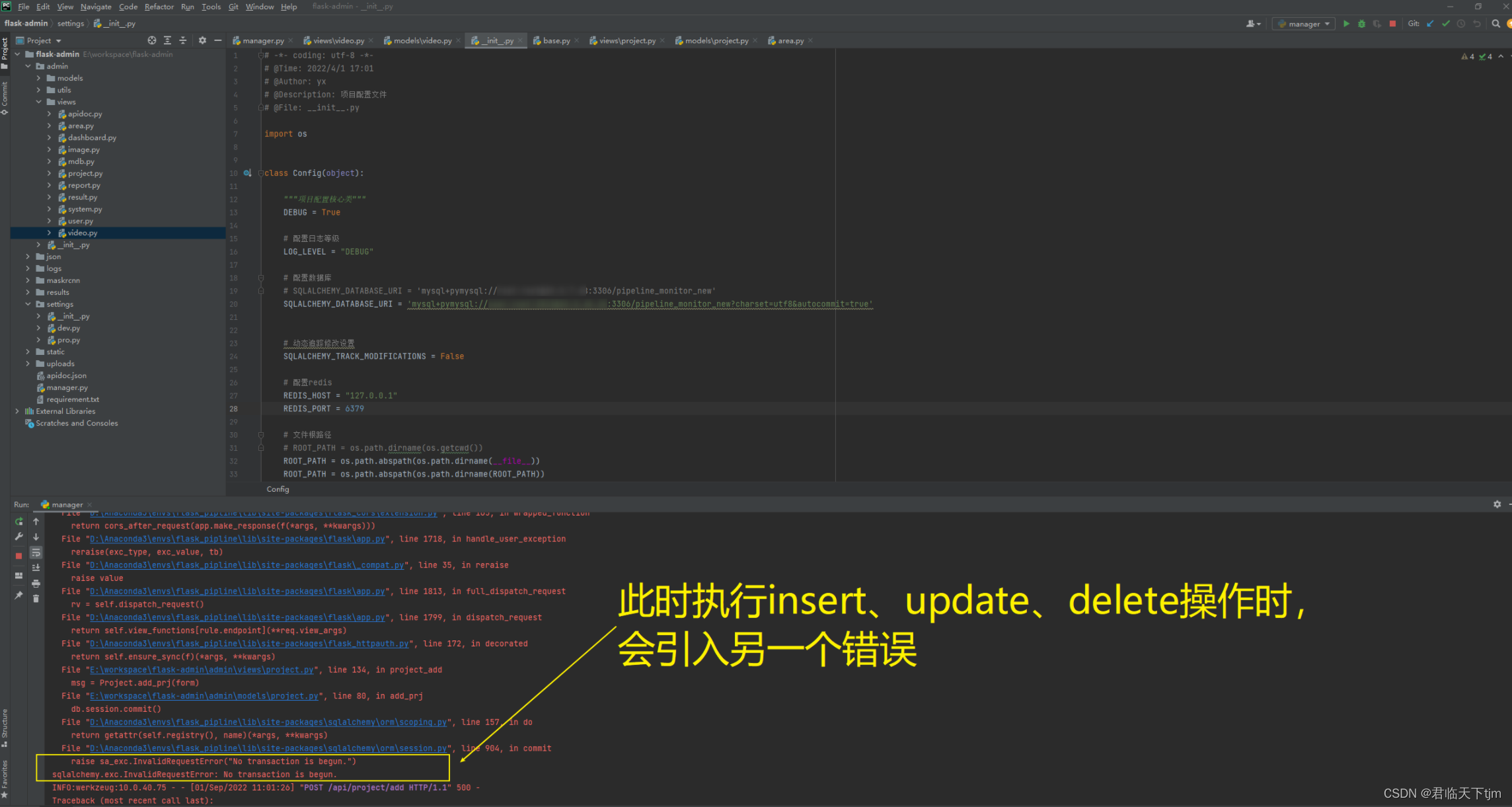Stop the running process with the red square
1512x807 pixels.
point(1392,24)
